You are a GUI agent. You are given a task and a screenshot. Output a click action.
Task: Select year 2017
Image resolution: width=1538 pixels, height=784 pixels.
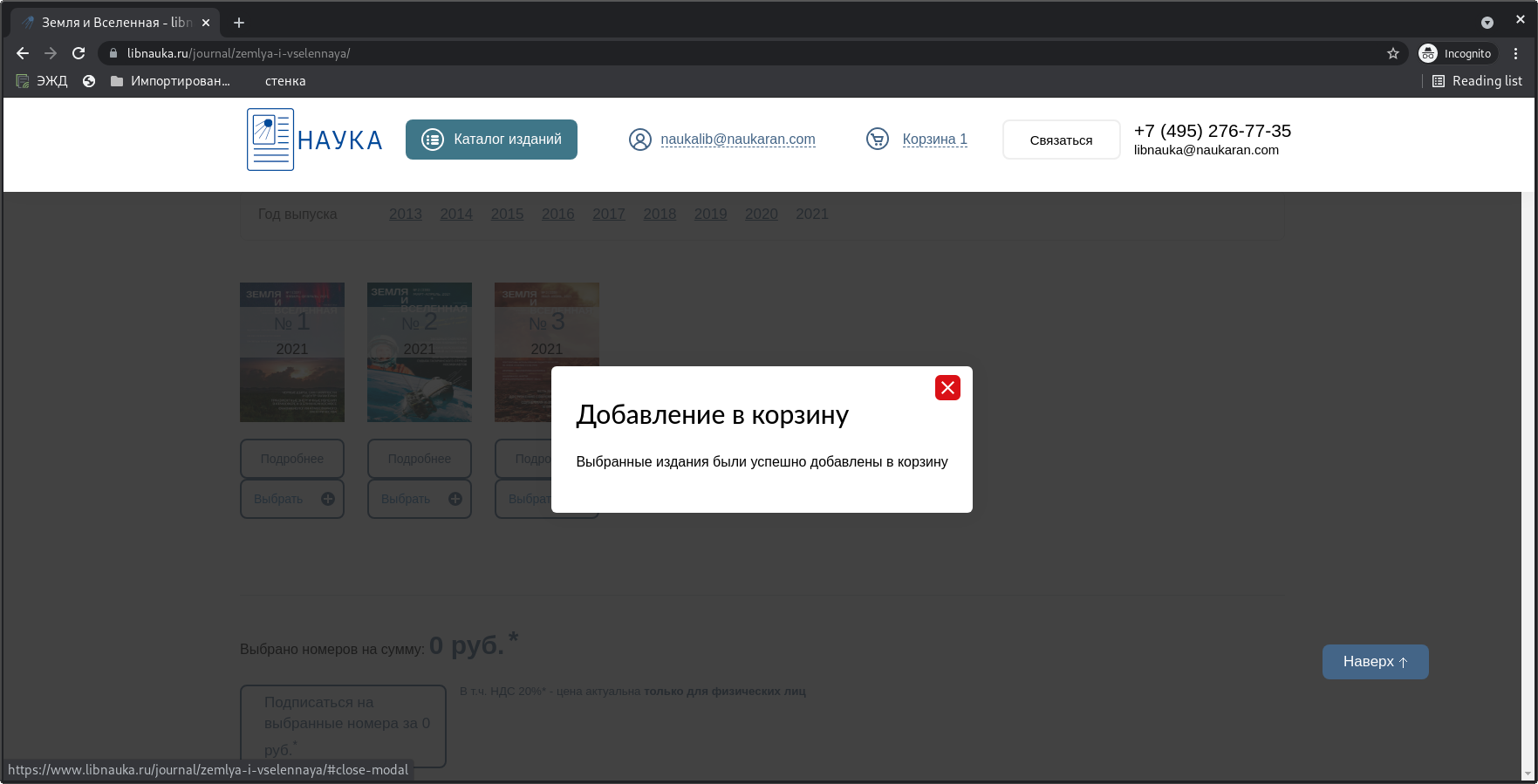(609, 214)
